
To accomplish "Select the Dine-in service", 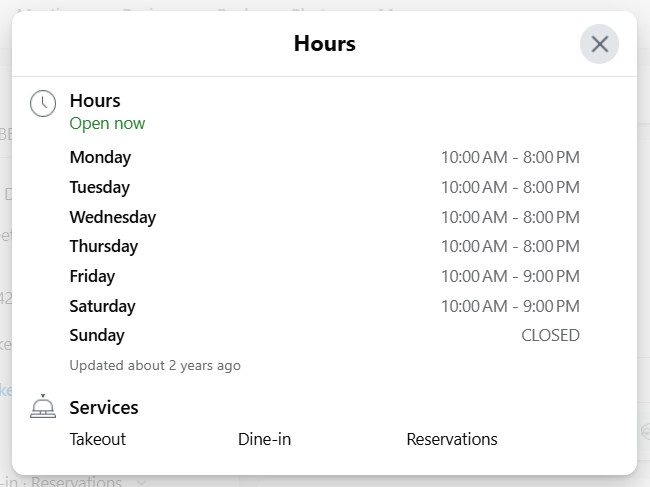I will click(264, 439).
